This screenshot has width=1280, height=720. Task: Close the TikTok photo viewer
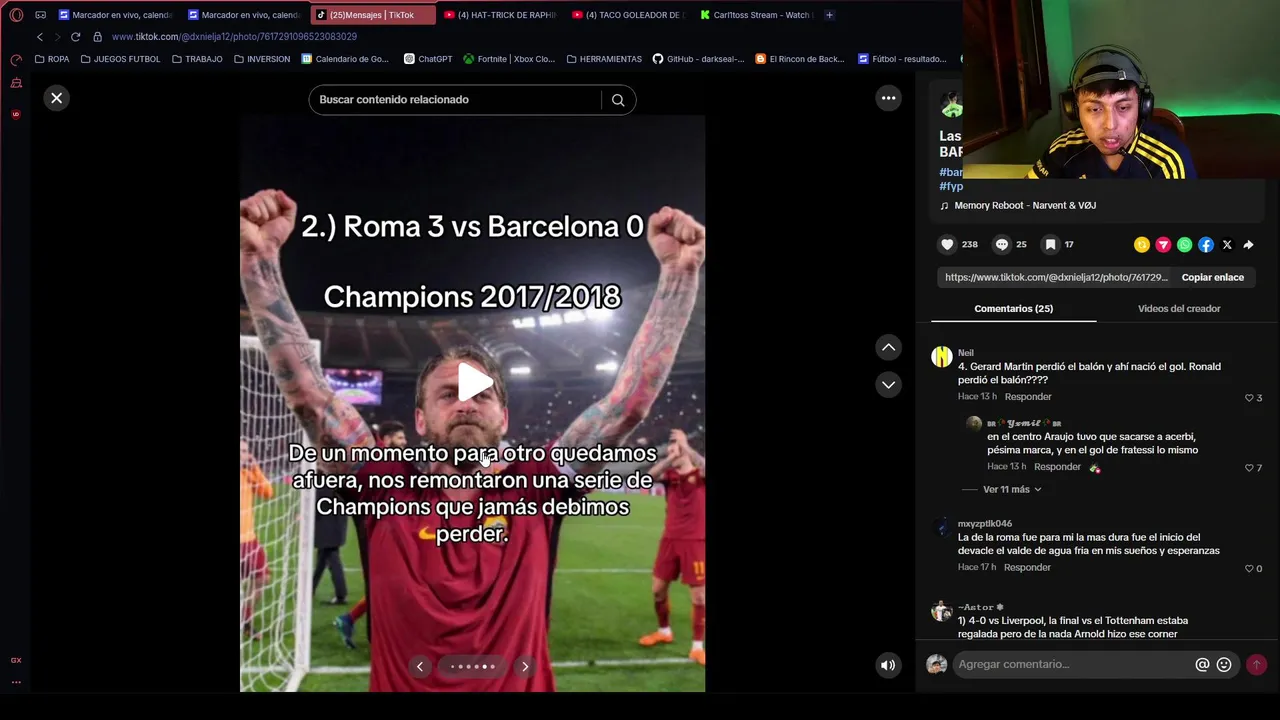(57, 98)
